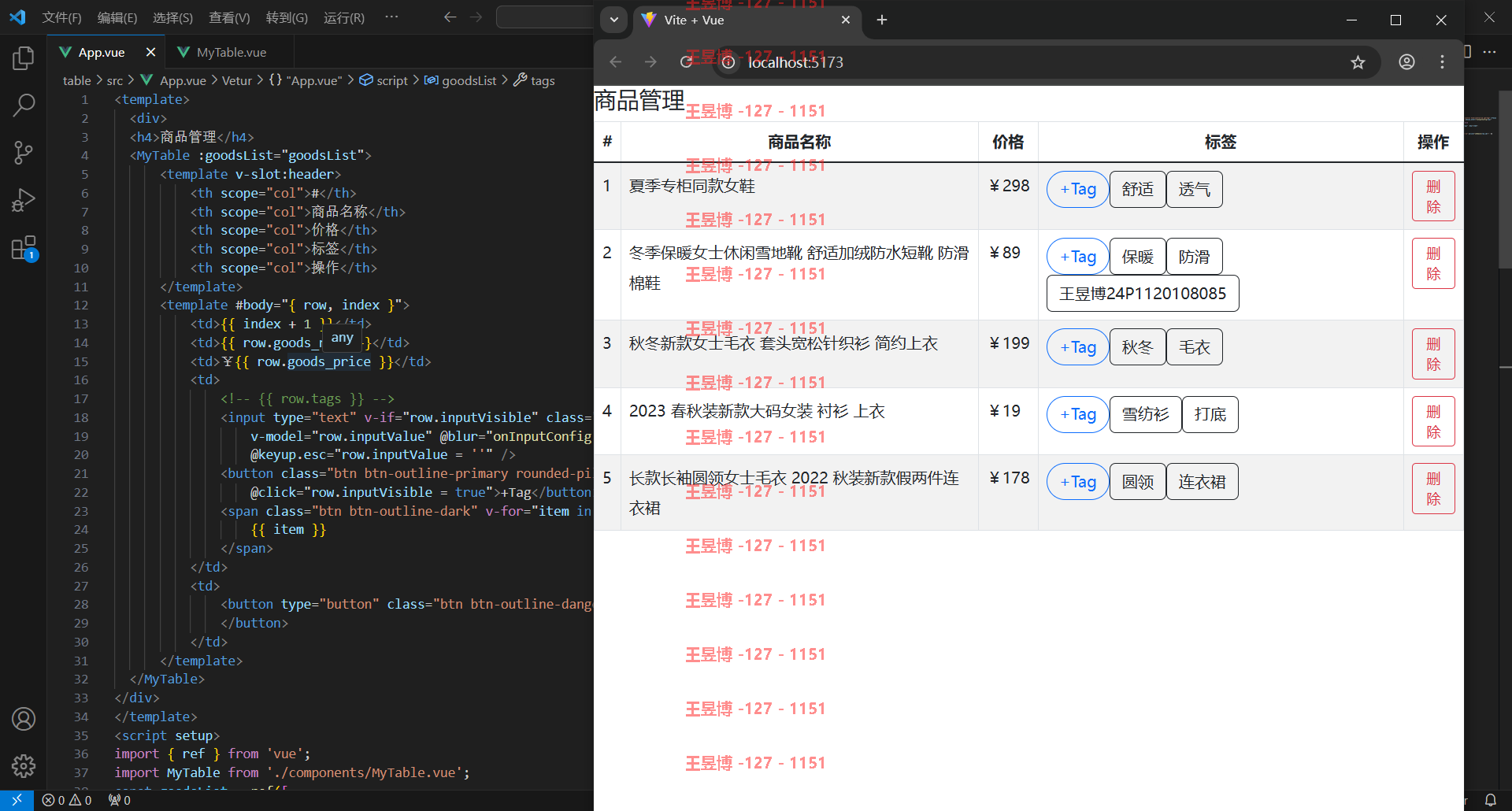
Task: Click the 舒适 tag
Action: point(1137,189)
